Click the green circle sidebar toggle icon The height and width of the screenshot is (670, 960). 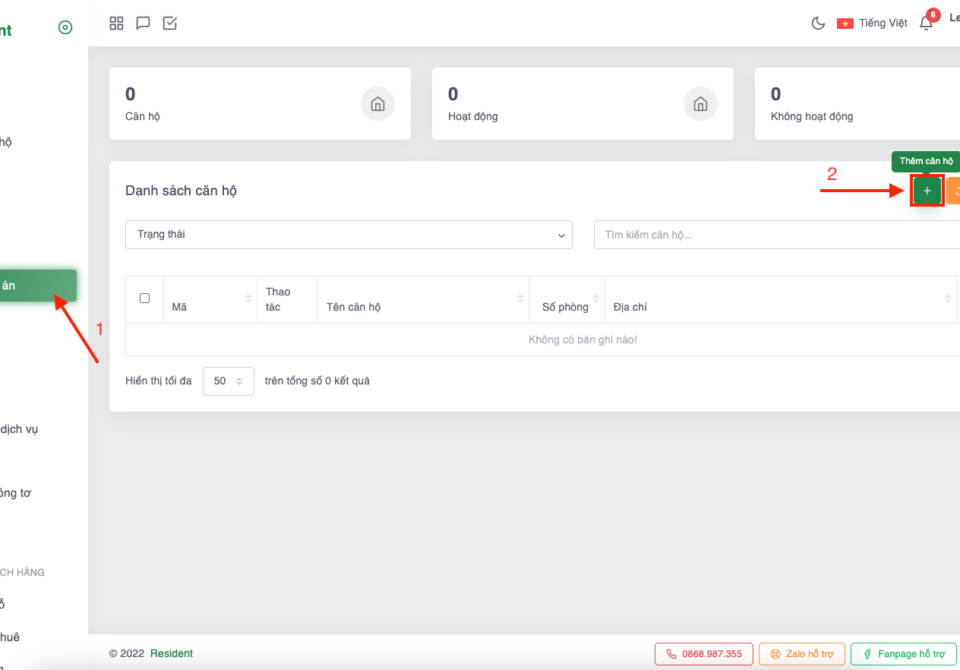65,28
